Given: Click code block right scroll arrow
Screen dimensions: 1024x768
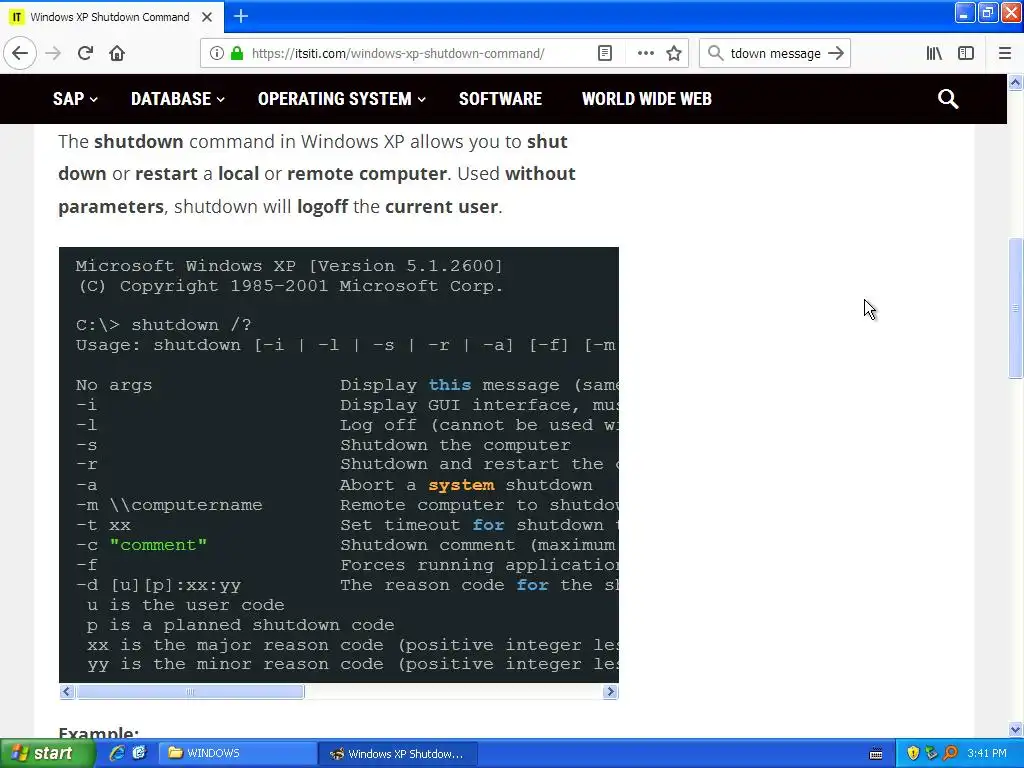Looking at the screenshot, I should pyautogui.click(x=611, y=692).
